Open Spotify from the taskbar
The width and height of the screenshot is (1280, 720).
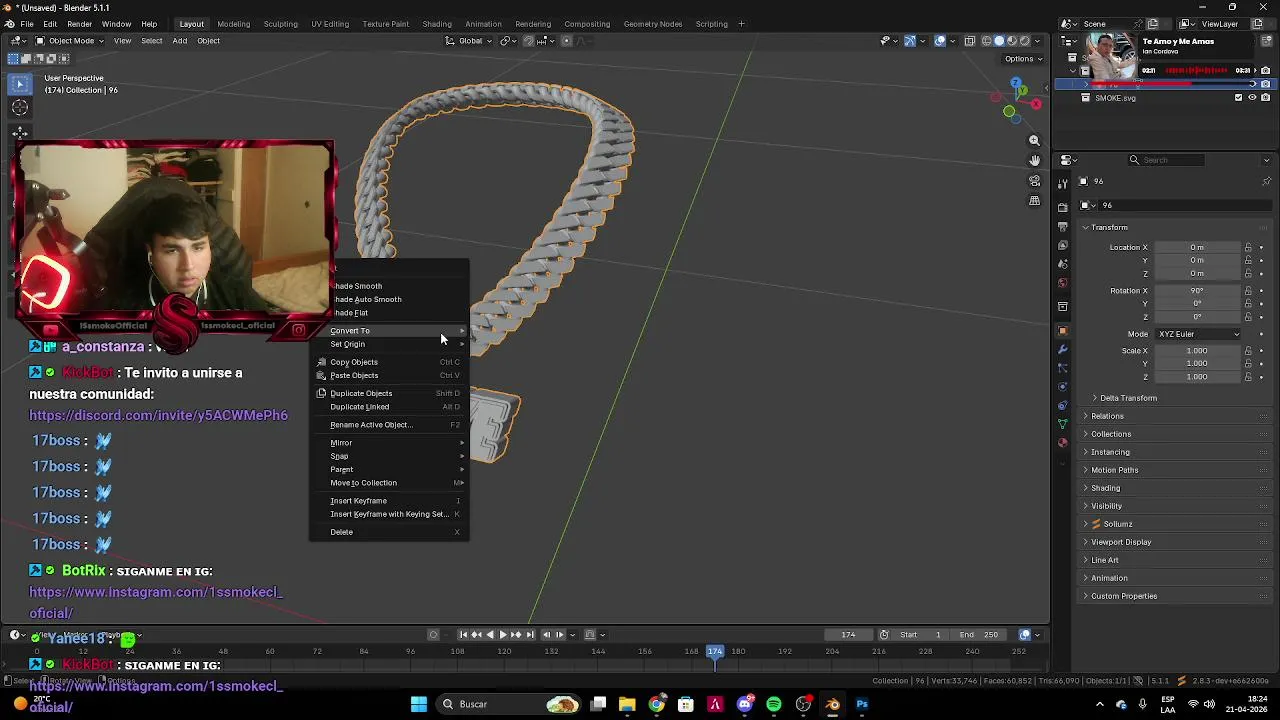(x=774, y=704)
